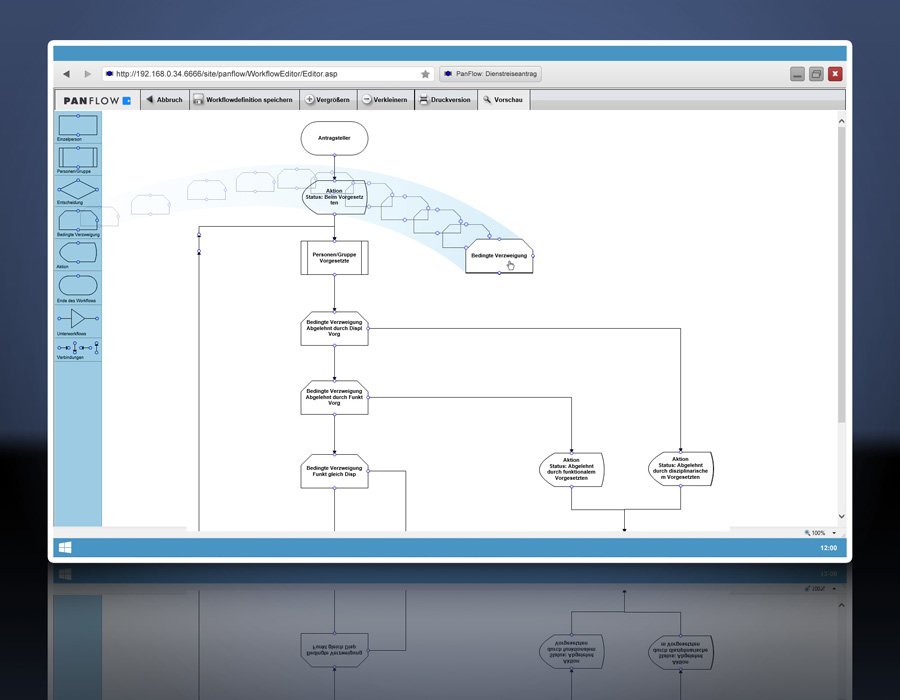900x700 pixels.
Task: Open the Druckversion print view
Action: 445,99
